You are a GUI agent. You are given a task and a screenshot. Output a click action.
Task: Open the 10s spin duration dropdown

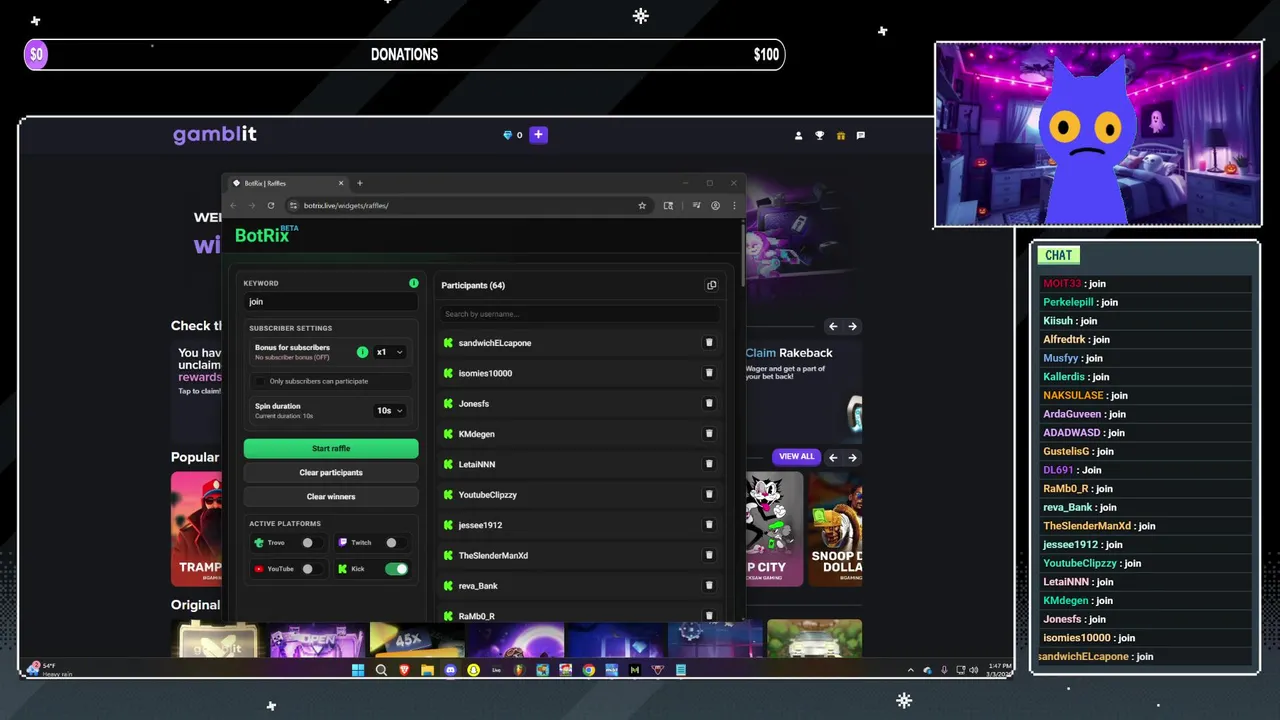(390, 410)
